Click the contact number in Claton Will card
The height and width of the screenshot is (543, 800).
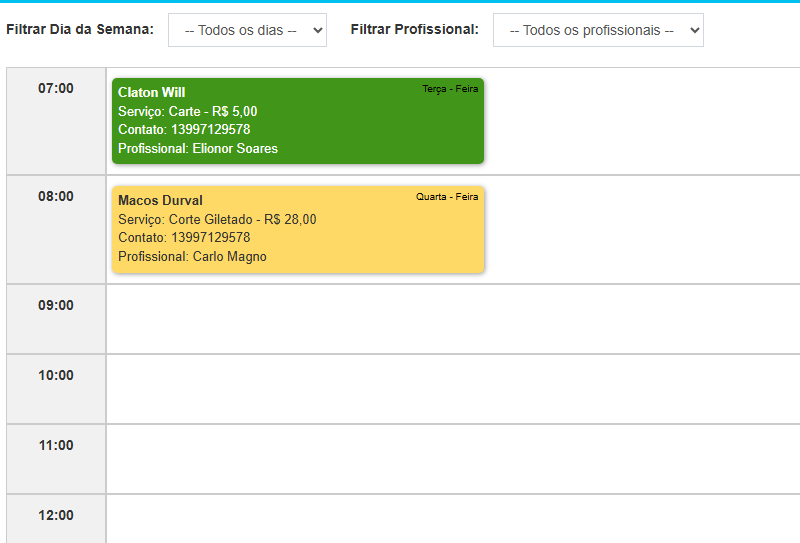tap(211, 130)
